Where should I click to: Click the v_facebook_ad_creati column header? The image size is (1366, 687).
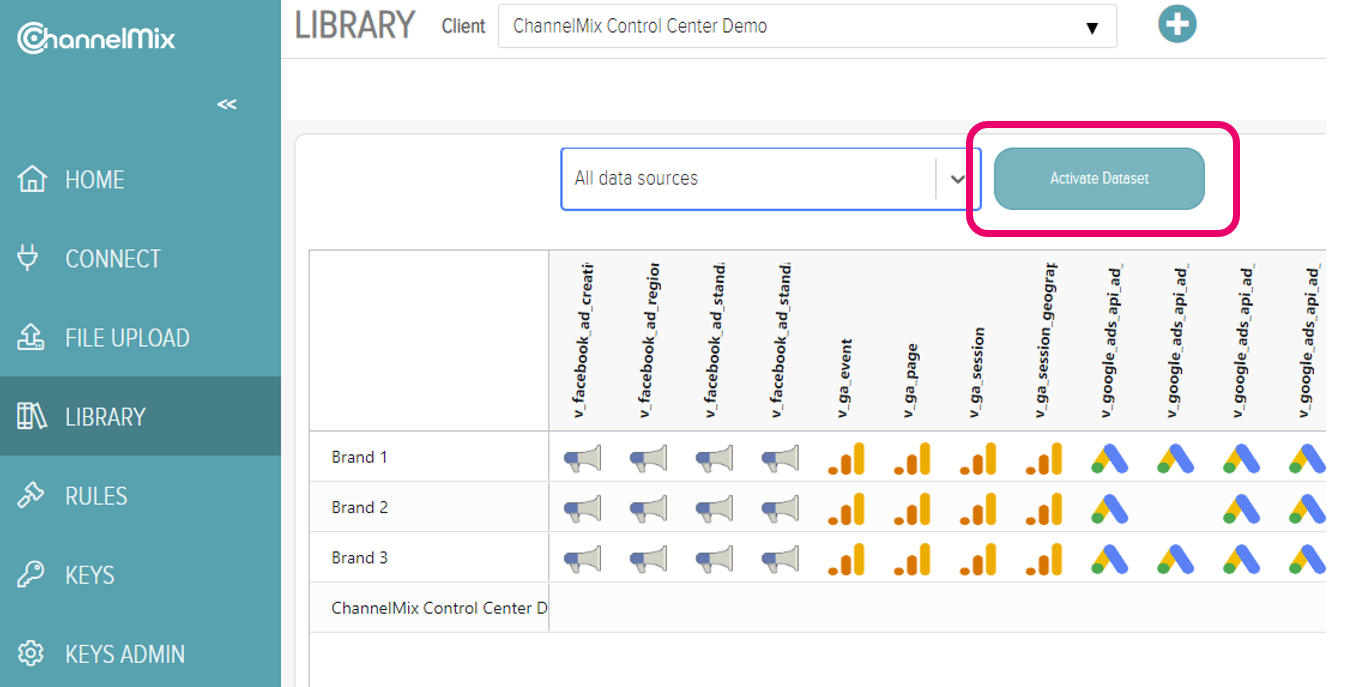[583, 340]
